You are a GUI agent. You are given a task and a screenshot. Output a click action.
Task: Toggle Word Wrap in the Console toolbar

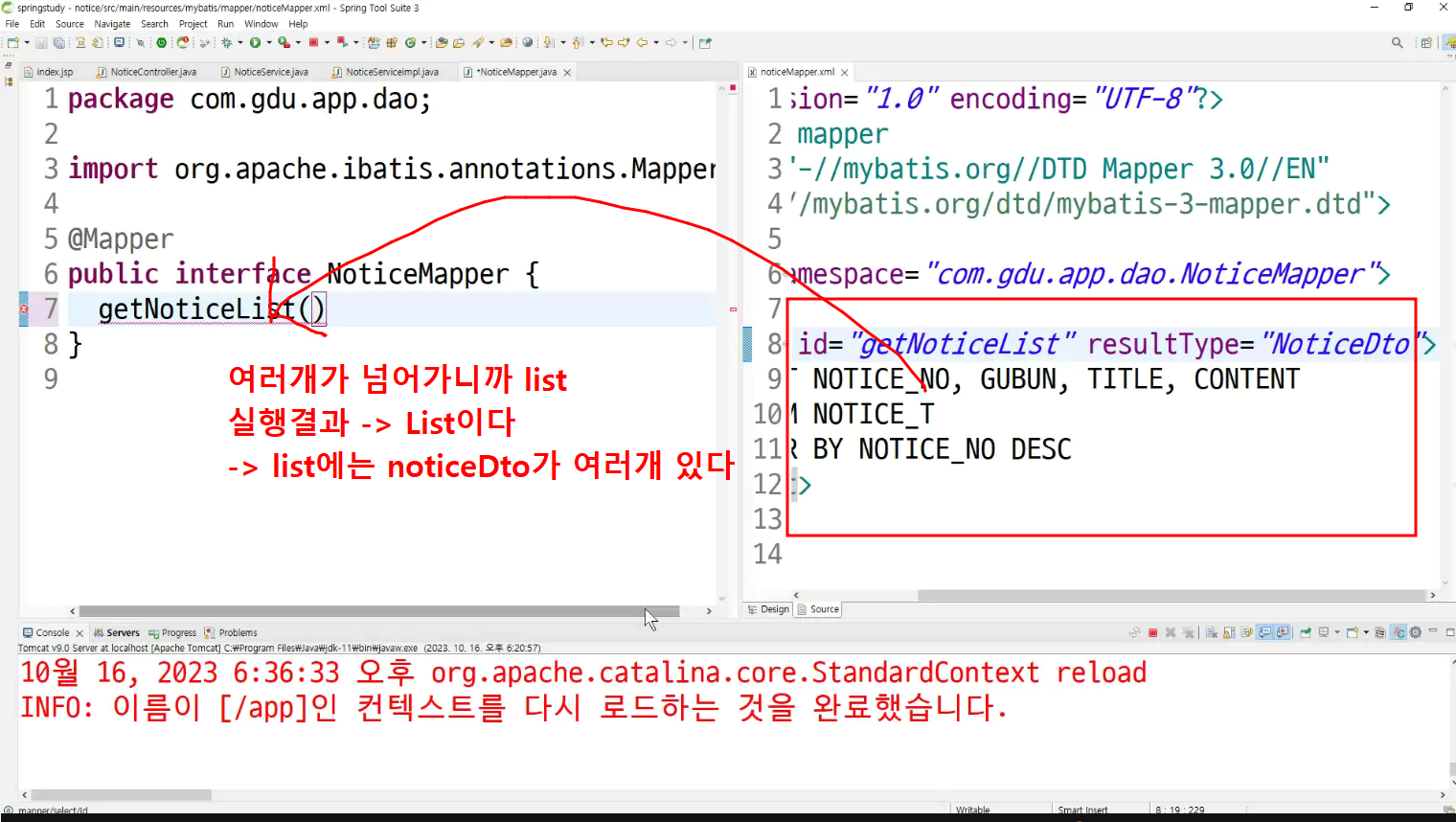point(1246,632)
